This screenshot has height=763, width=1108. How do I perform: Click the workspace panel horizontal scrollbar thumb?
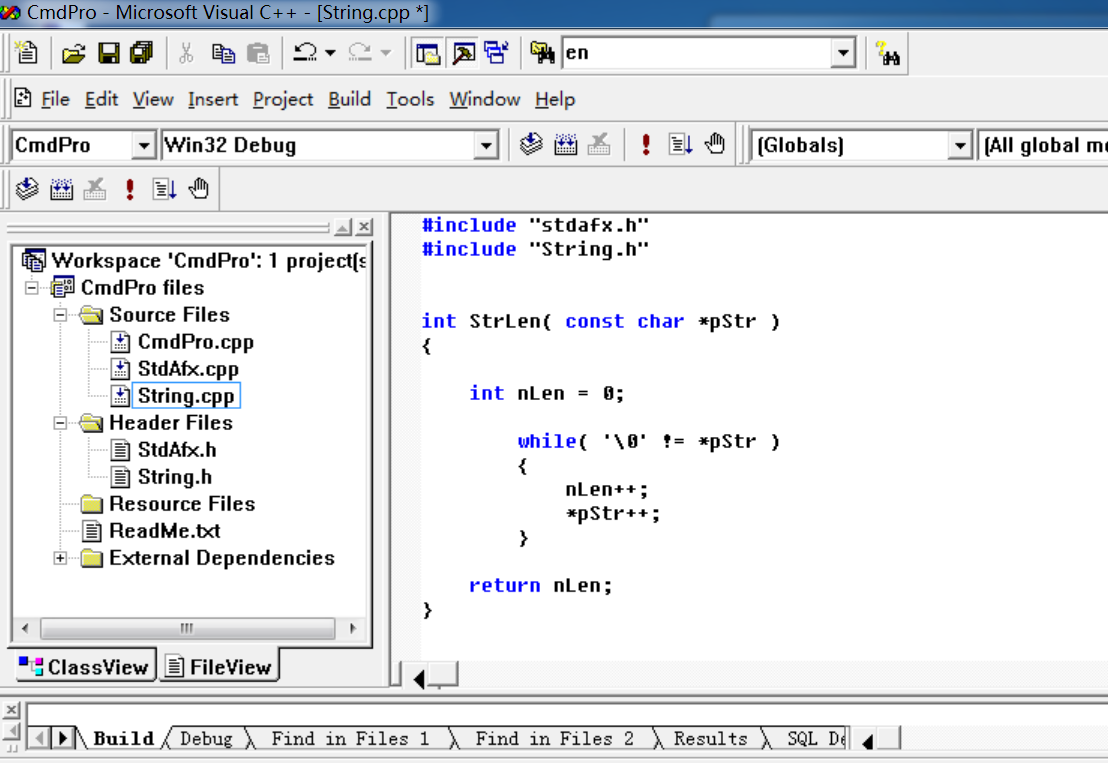tap(187, 628)
